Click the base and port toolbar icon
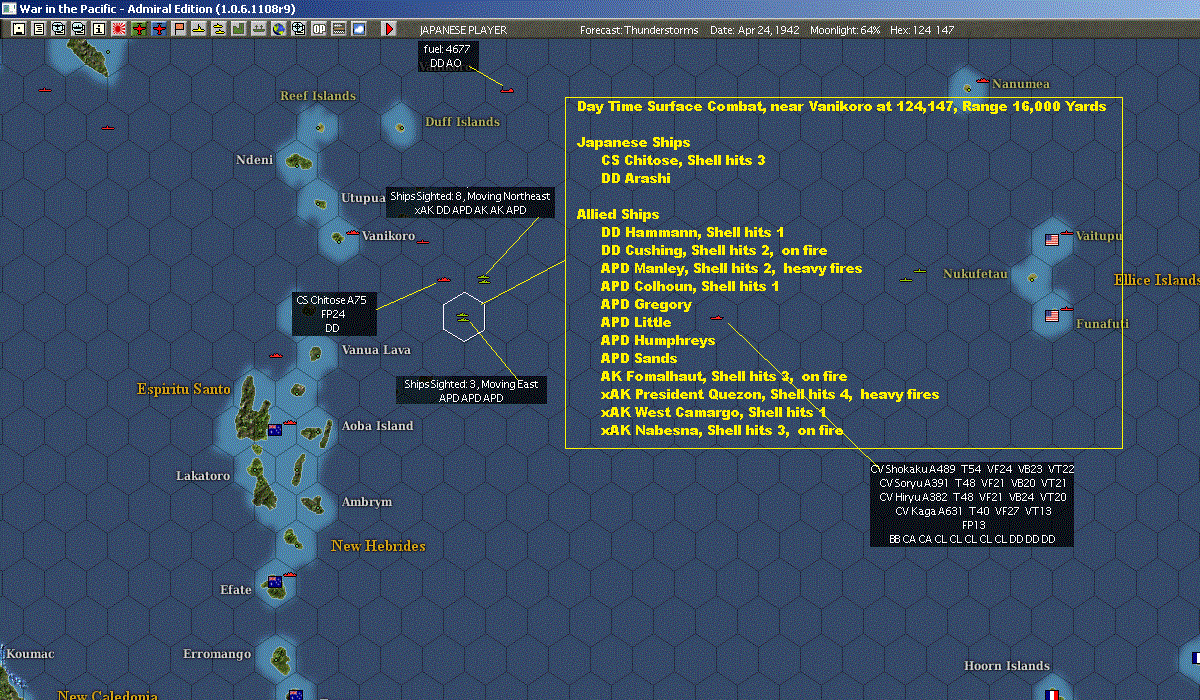 pos(258,29)
